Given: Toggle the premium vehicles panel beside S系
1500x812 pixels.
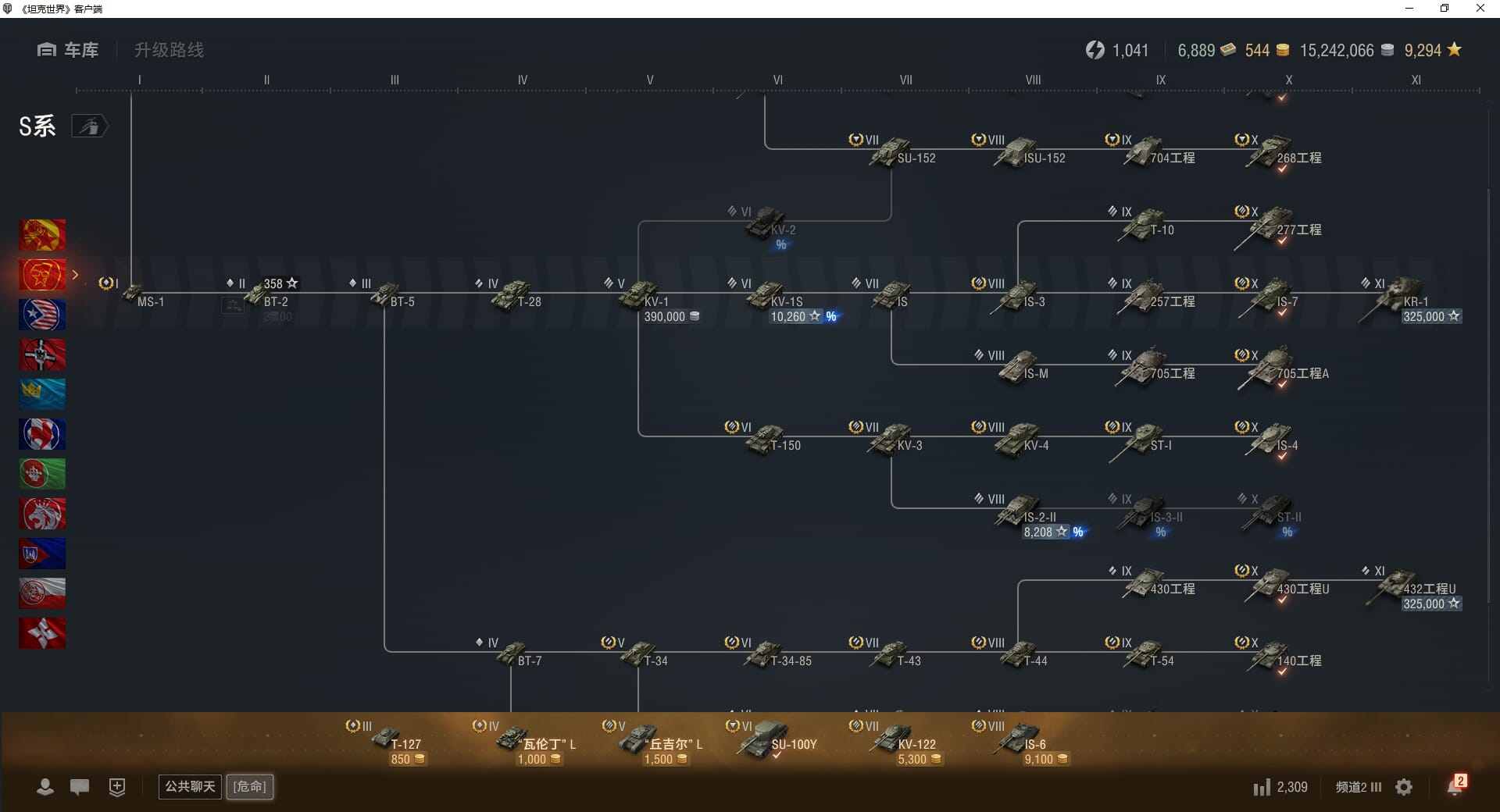Looking at the screenshot, I should (89, 126).
